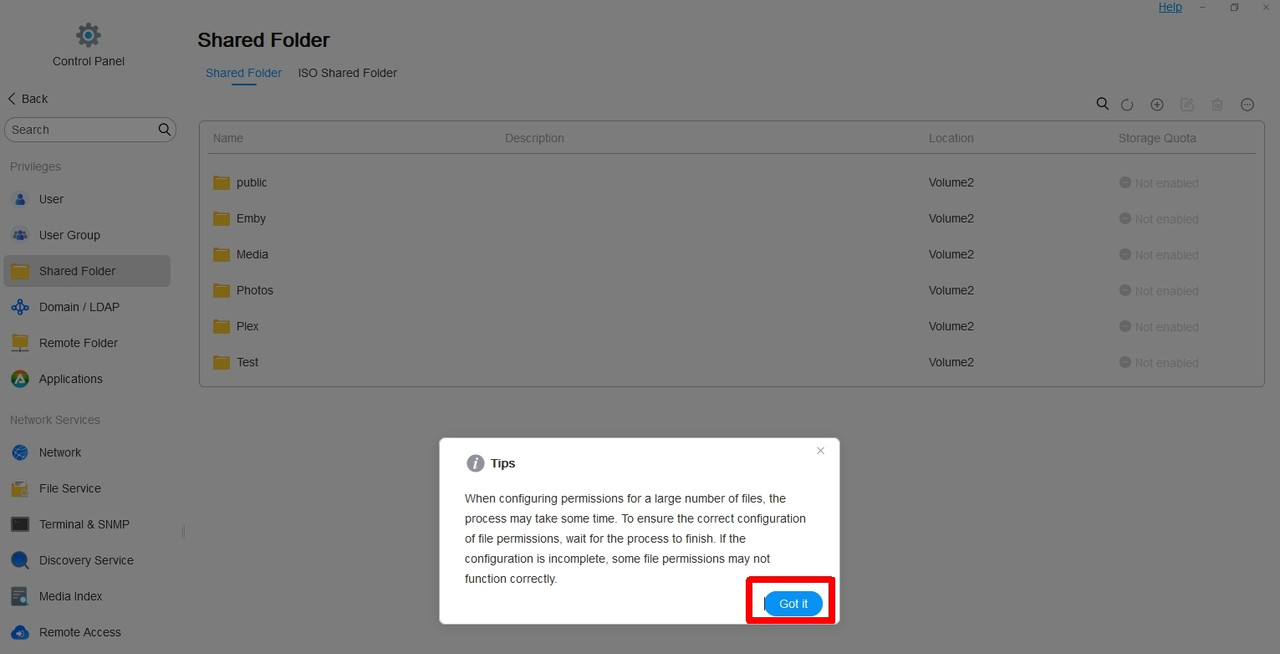Click the edit shared folder icon

[x=1187, y=104]
